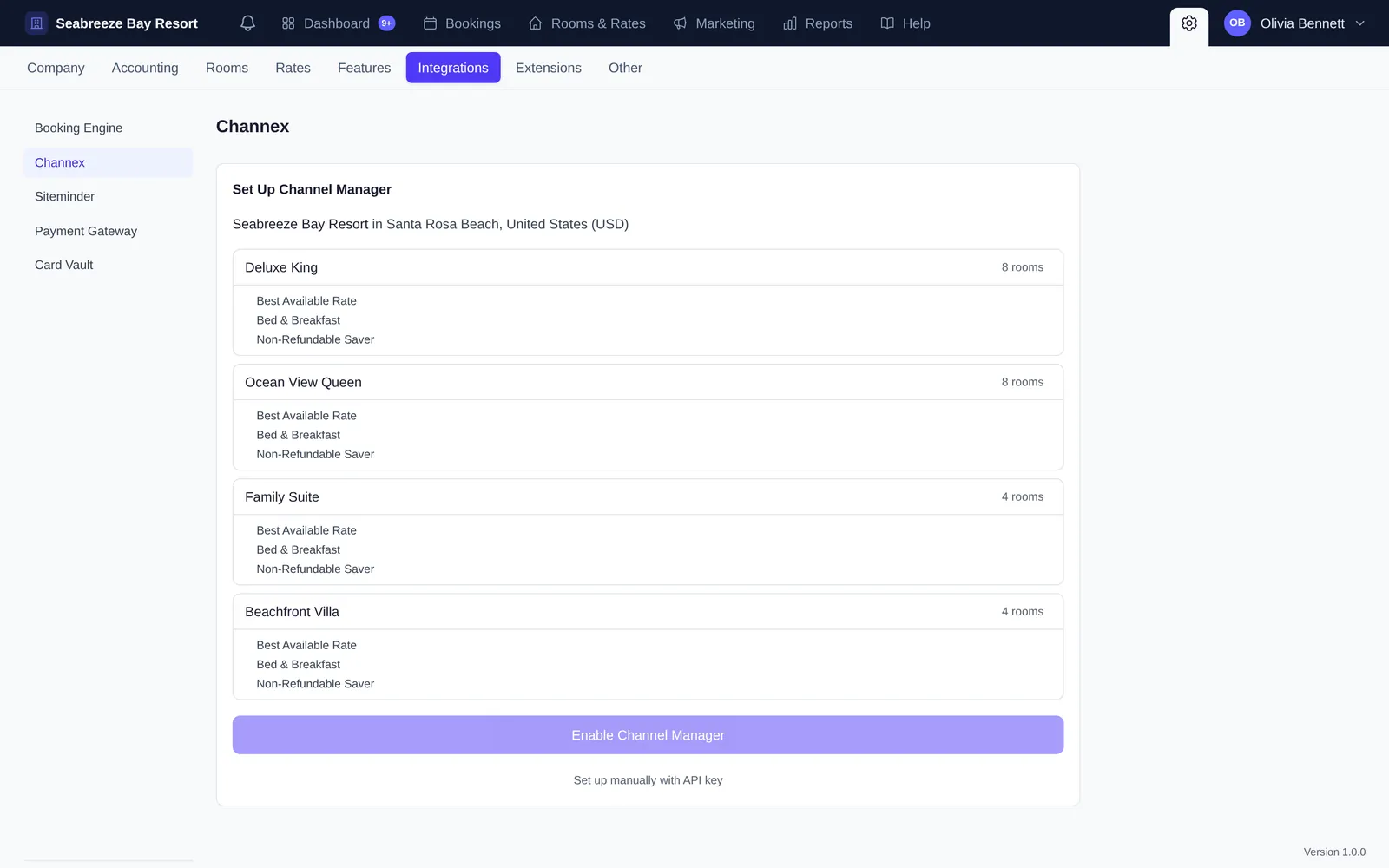The width and height of the screenshot is (1389, 868).
Task: Click the Deluxe King room type header
Action: 648,267
